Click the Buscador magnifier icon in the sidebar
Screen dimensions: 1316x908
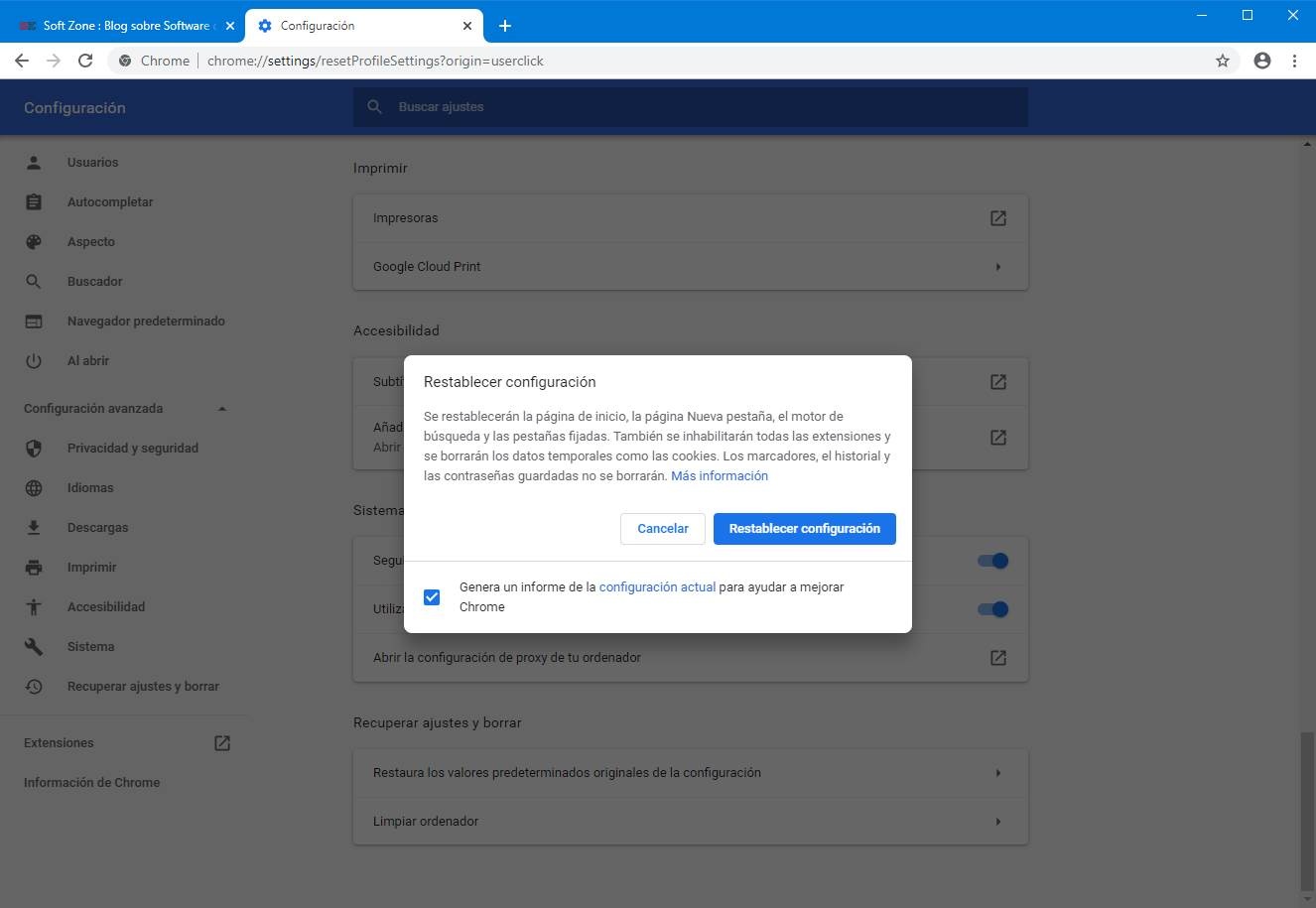tap(34, 281)
